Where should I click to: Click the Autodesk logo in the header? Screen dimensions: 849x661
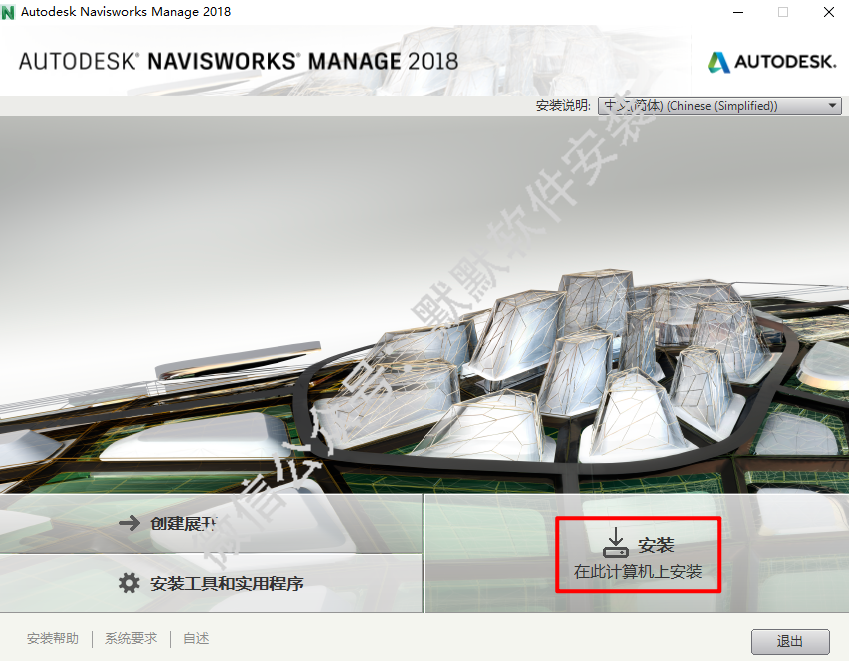773,62
